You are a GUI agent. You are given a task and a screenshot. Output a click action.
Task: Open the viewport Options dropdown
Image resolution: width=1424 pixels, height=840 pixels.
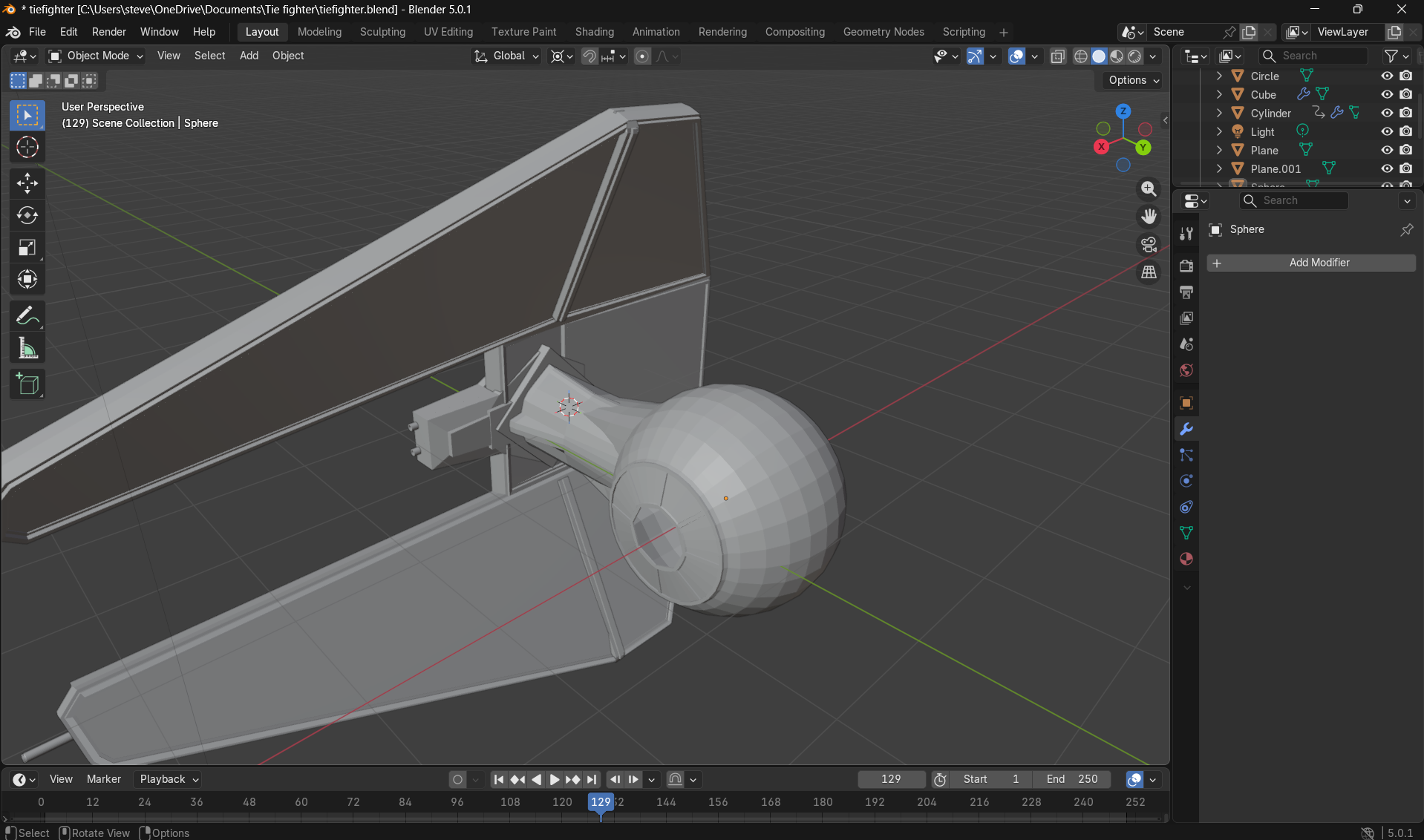(x=1134, y=80)
